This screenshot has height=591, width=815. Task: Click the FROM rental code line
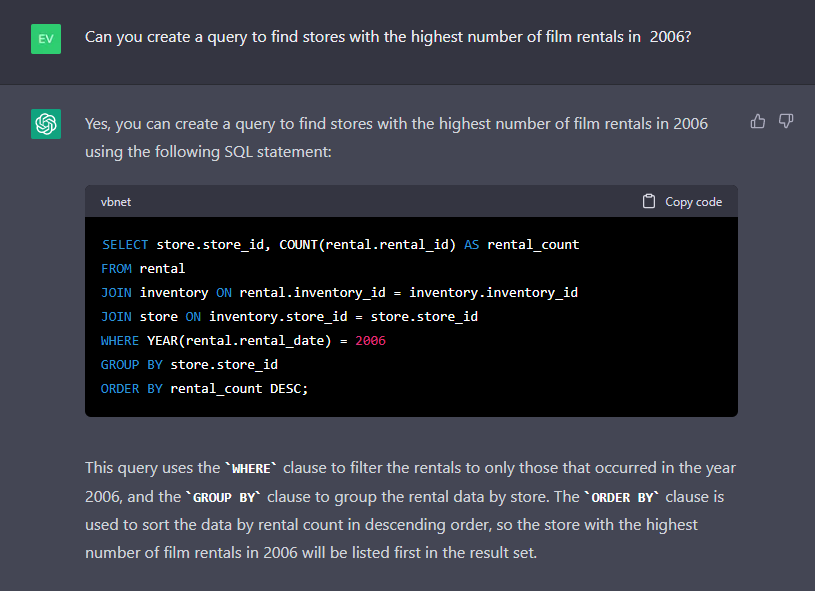[143, 269]
